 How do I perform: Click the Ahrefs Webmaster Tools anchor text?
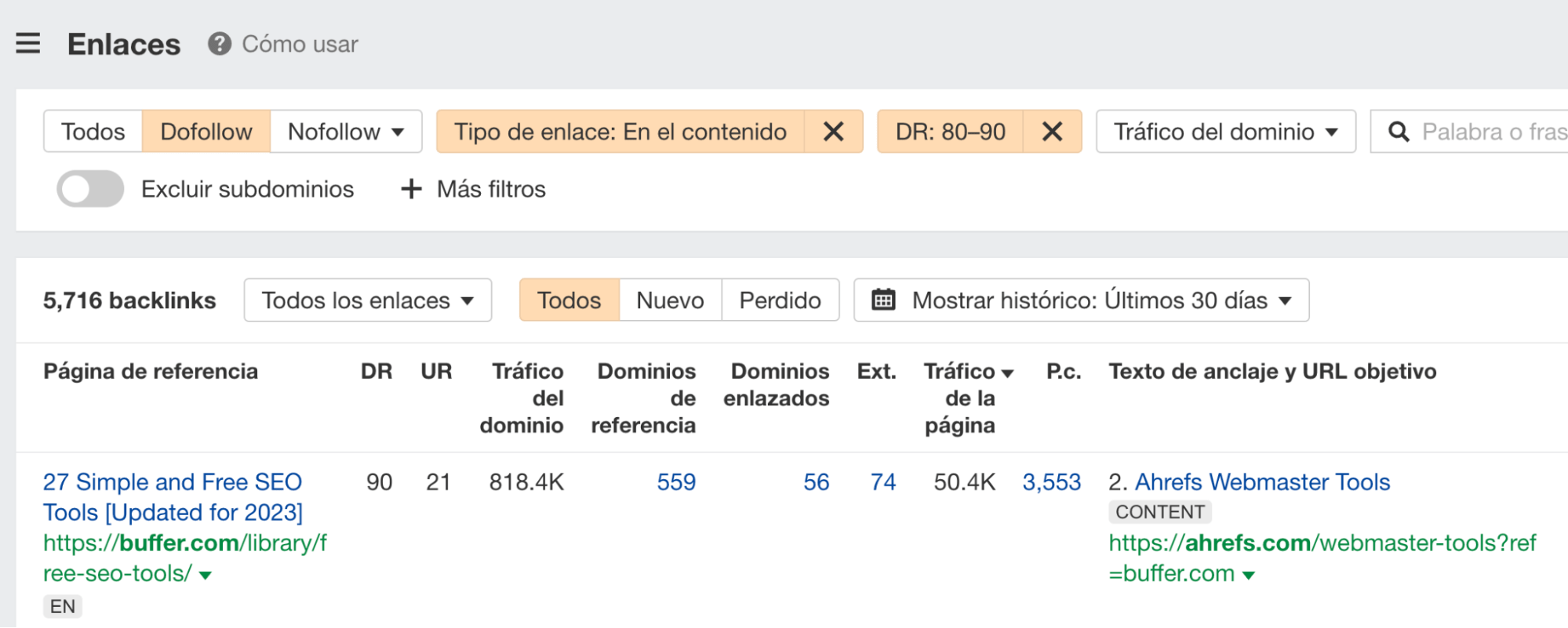coord(1263,482)
